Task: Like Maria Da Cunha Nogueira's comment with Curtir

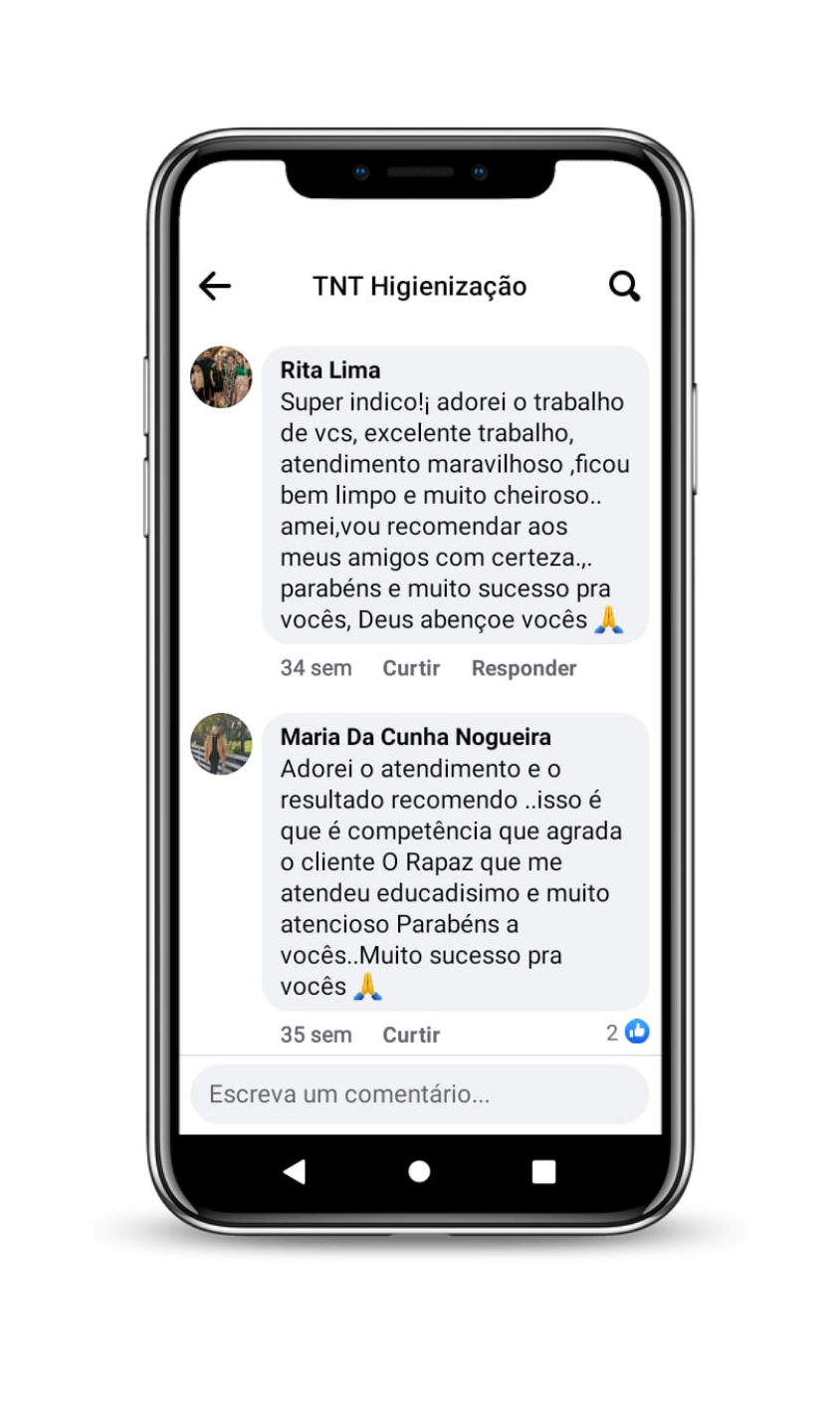Action: click(411, 1035)
